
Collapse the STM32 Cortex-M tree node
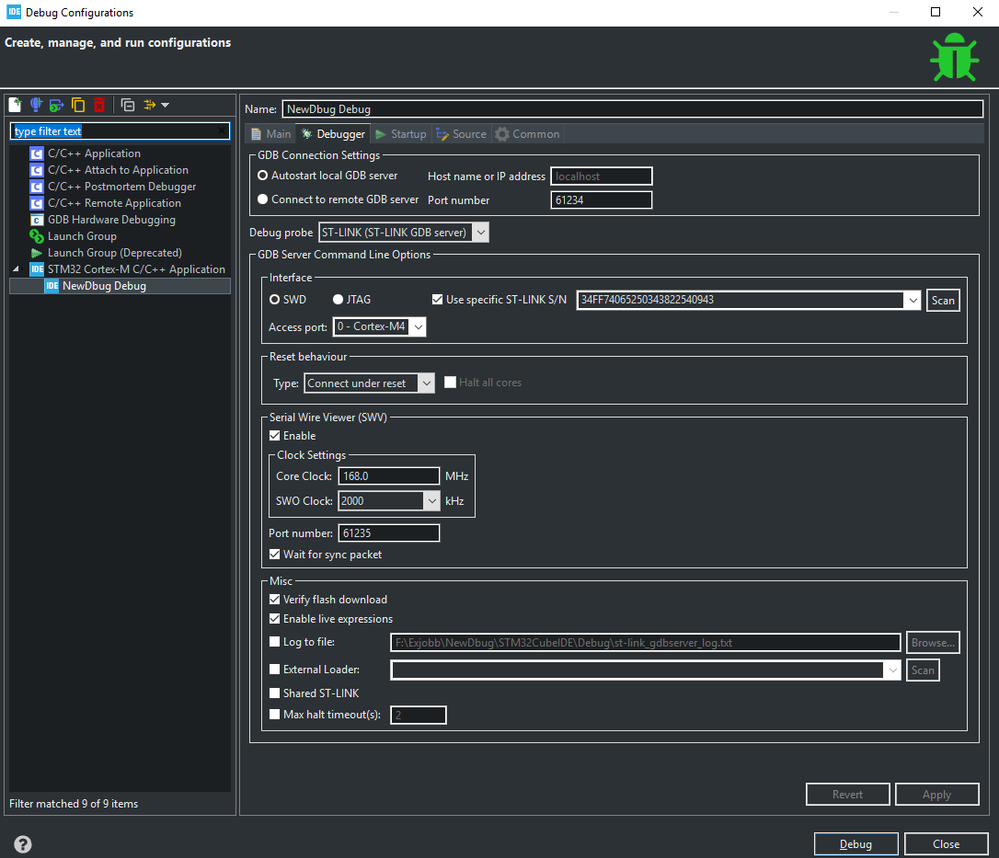(16, 269)
